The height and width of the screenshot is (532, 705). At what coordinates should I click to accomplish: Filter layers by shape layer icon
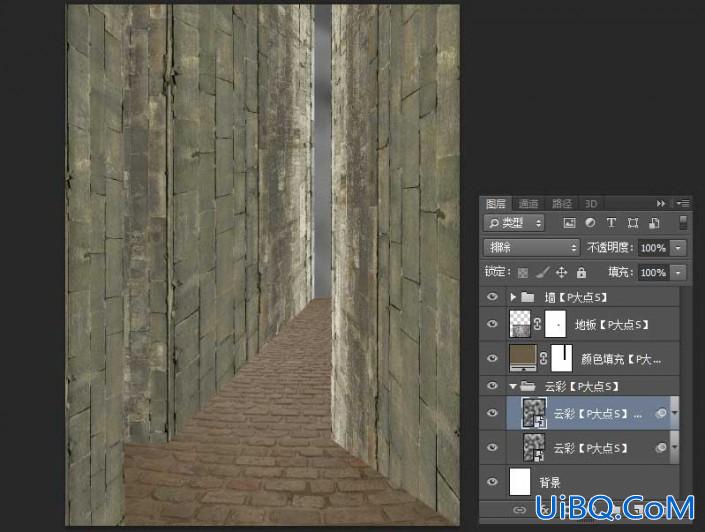pyautogui.click(x=633, y=223)
